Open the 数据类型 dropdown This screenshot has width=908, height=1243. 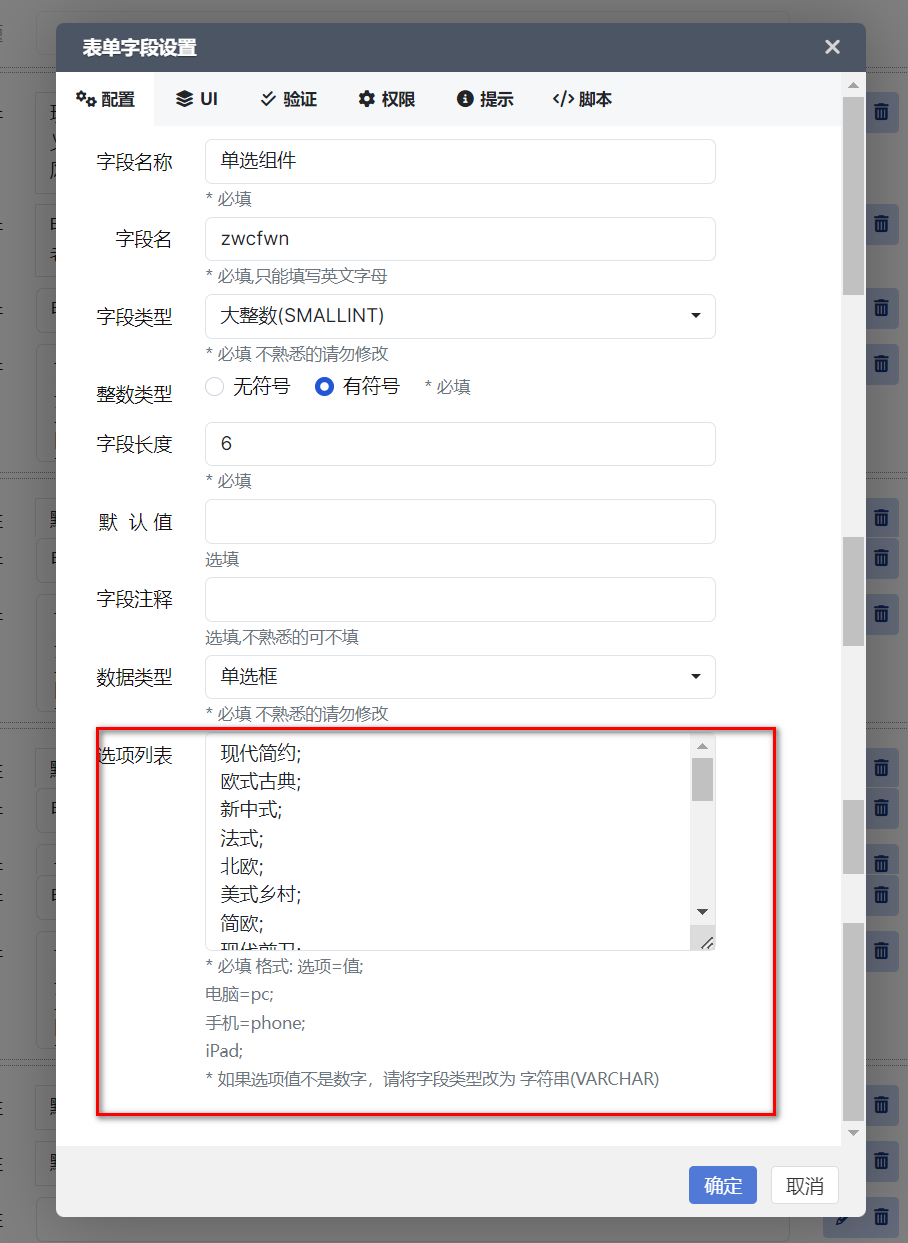click(460, 677)
